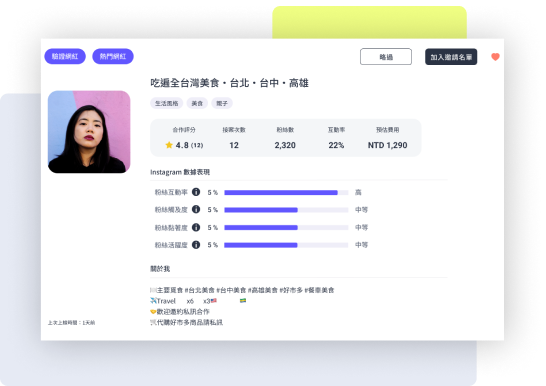Click the 粉絲活躍度 progress bar
Image resolution: width=546 pixels, height=386 pixels.
pos(286,245)
